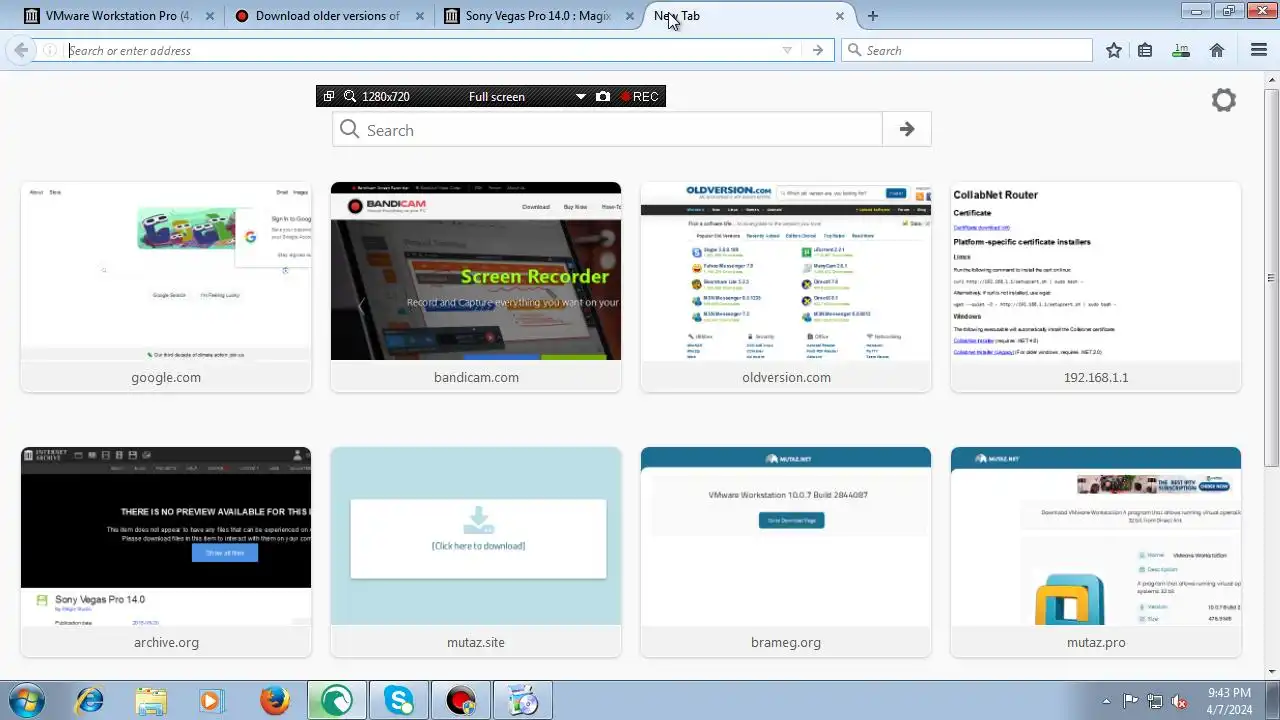Screen dimensions: 1280x720
Task: Click the toolbar Search field
Action: click(967, 50)
